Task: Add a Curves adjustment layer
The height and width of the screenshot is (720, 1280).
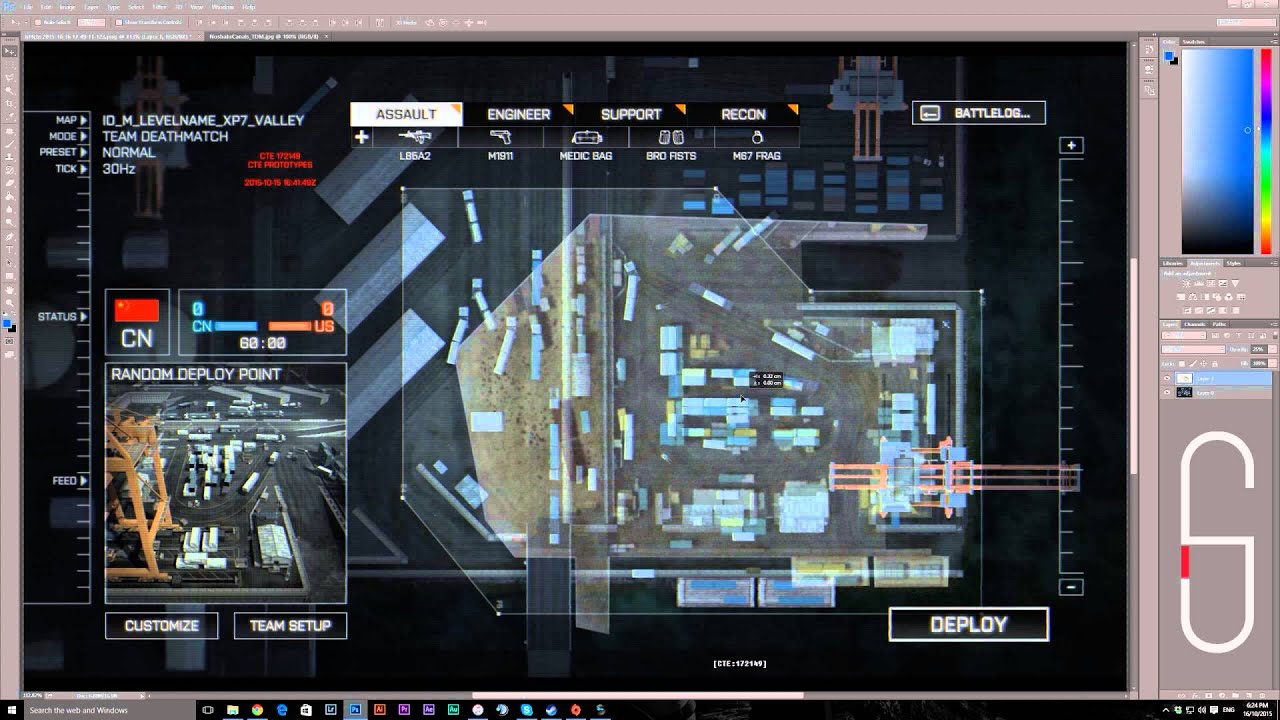Action: (1211, 283)
